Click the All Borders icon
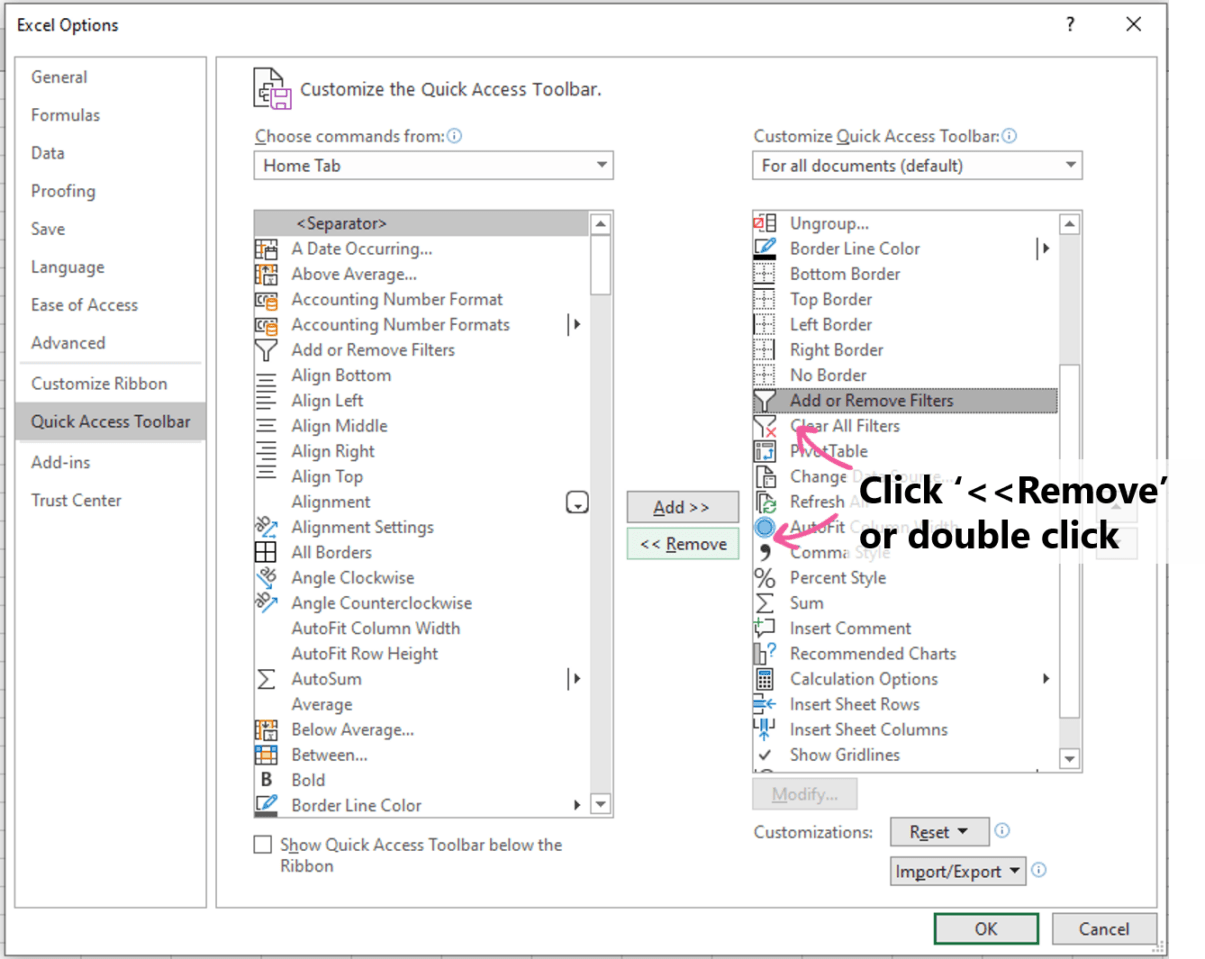Image resolution: width=1205 pixels, height=959 pixels. [x=265, y=552]
